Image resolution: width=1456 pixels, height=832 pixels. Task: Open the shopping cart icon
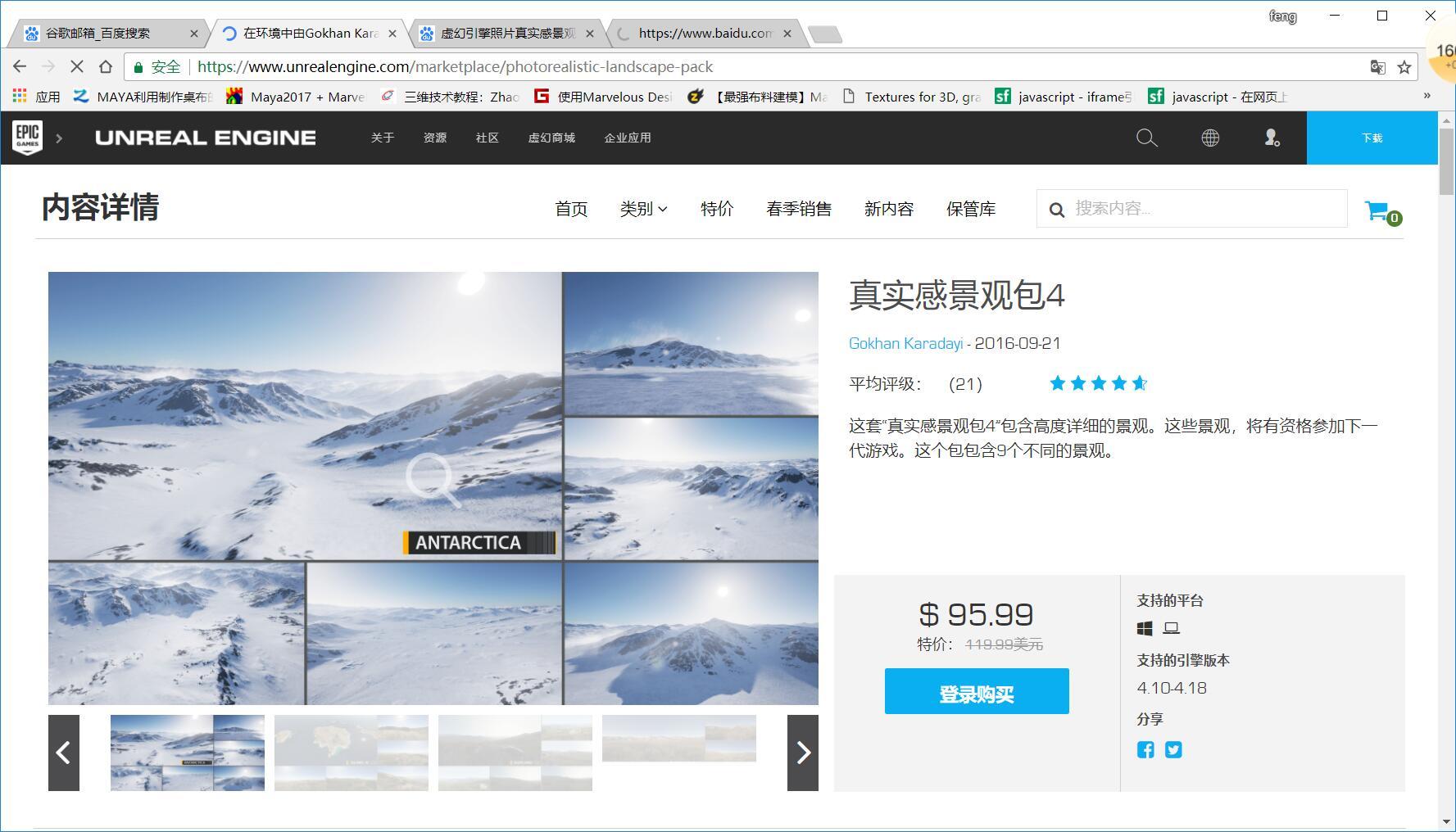coord(1383,212)
